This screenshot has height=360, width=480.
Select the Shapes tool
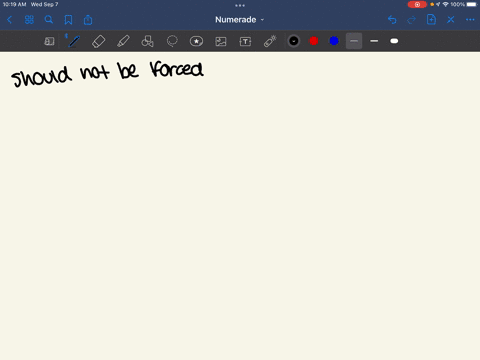[147, 41]
